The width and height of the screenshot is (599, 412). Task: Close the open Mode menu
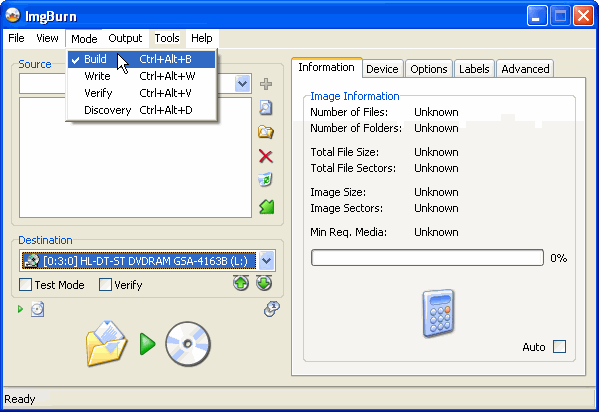(x=84, y=39)
